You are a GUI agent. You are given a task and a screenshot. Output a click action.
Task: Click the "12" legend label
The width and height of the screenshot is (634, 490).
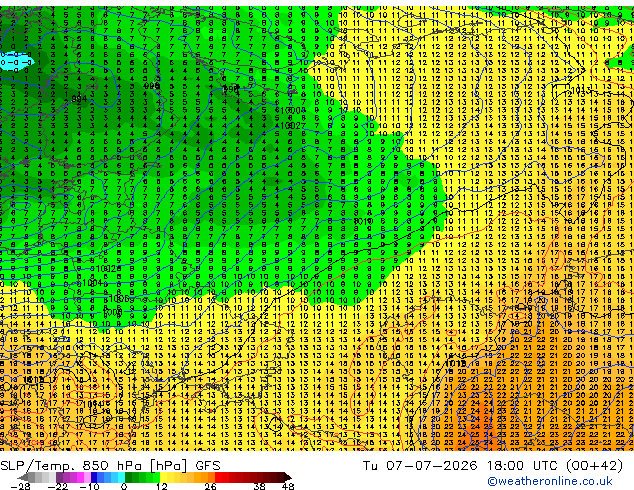(162, 486)
